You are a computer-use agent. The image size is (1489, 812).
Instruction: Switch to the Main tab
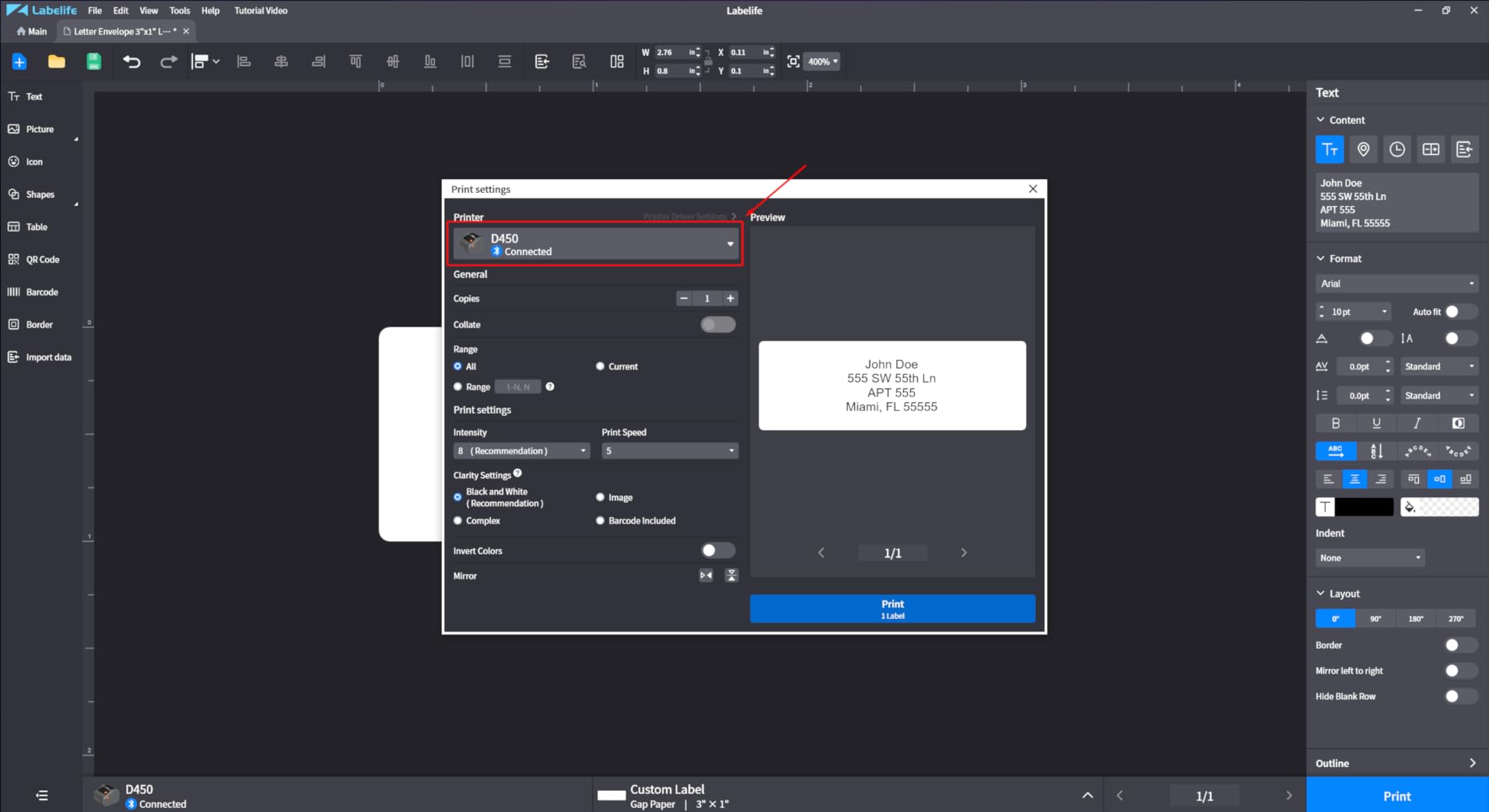(x=32, y=31)
